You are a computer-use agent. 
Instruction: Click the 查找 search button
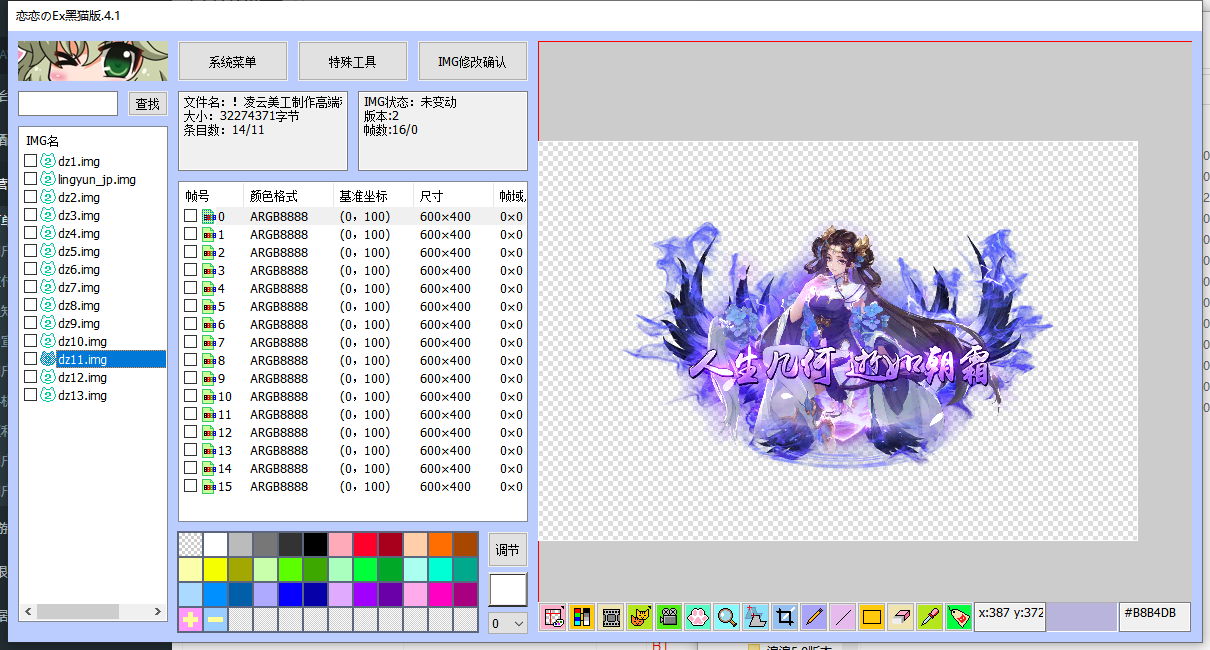click(x=147, y=103)
